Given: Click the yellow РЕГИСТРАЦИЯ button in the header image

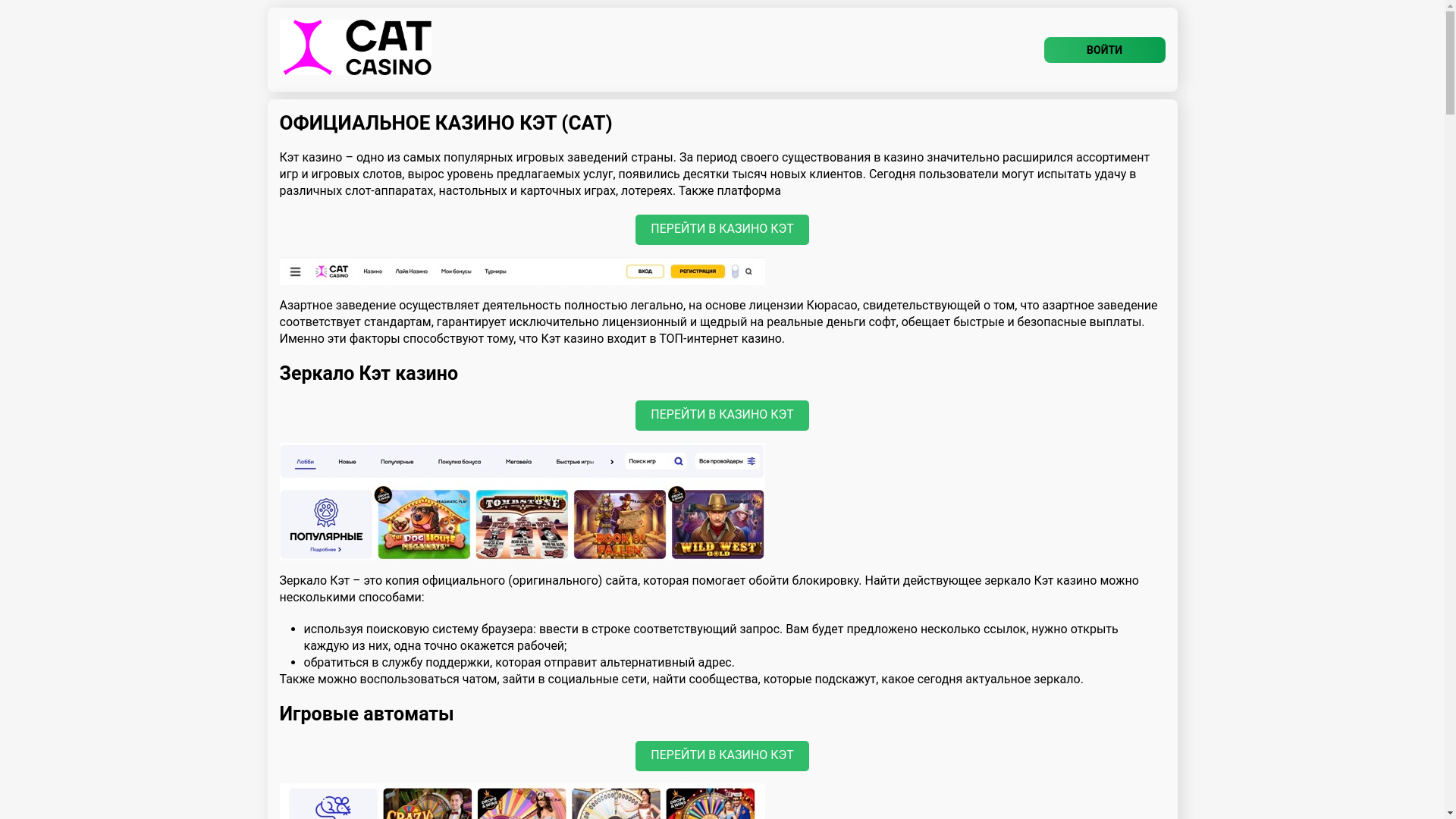Looking at the screenshot, I should [697, 271].
